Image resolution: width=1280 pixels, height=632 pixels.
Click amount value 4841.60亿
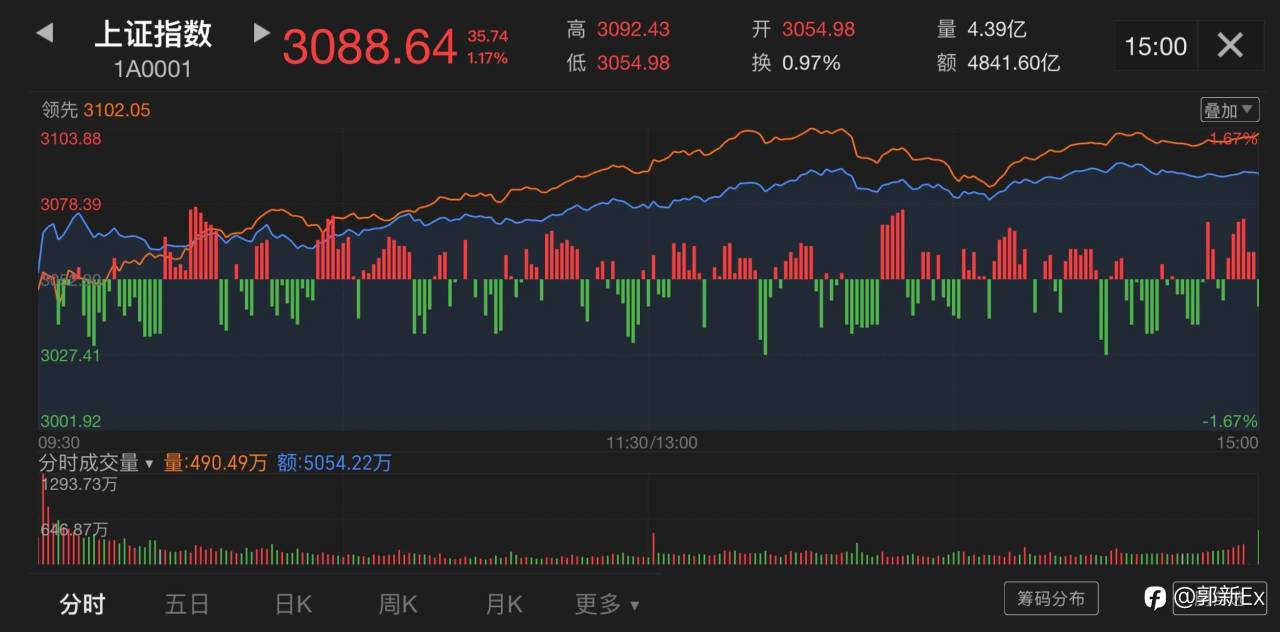1014,63
